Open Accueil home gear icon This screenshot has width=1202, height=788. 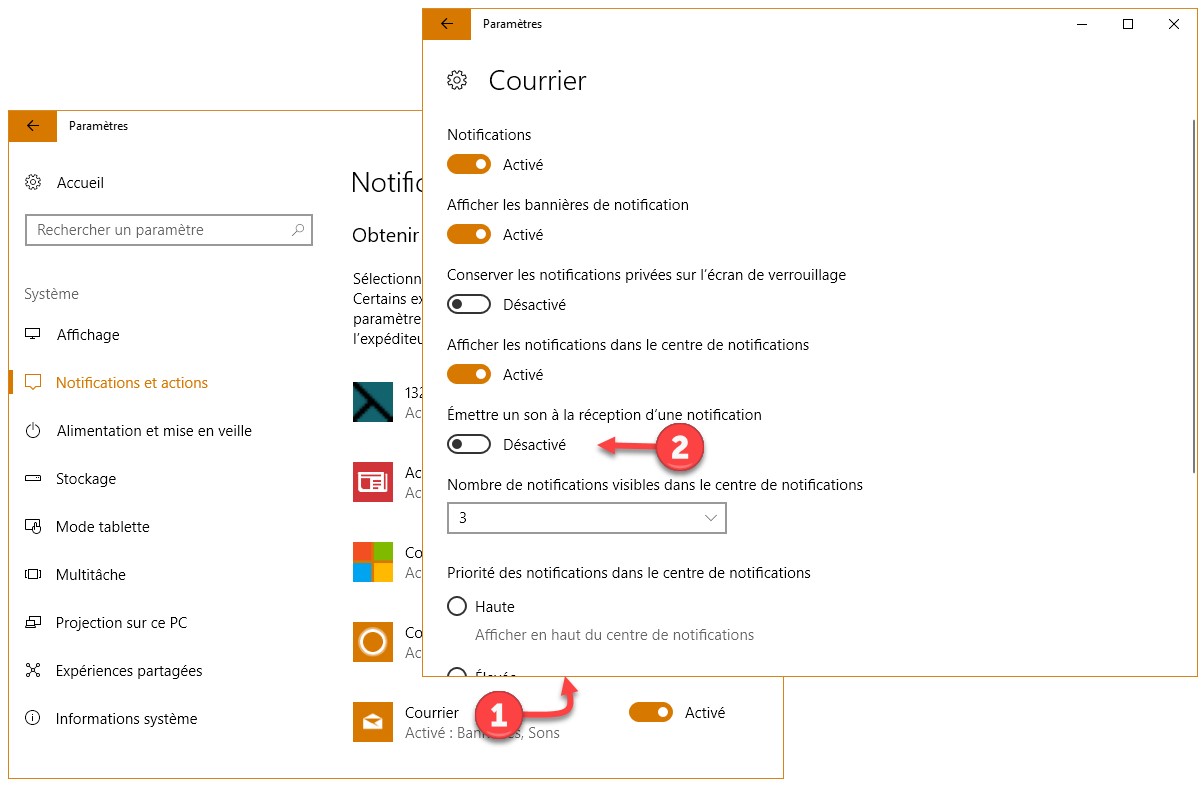pyautogui.click(x=33, y=182)
